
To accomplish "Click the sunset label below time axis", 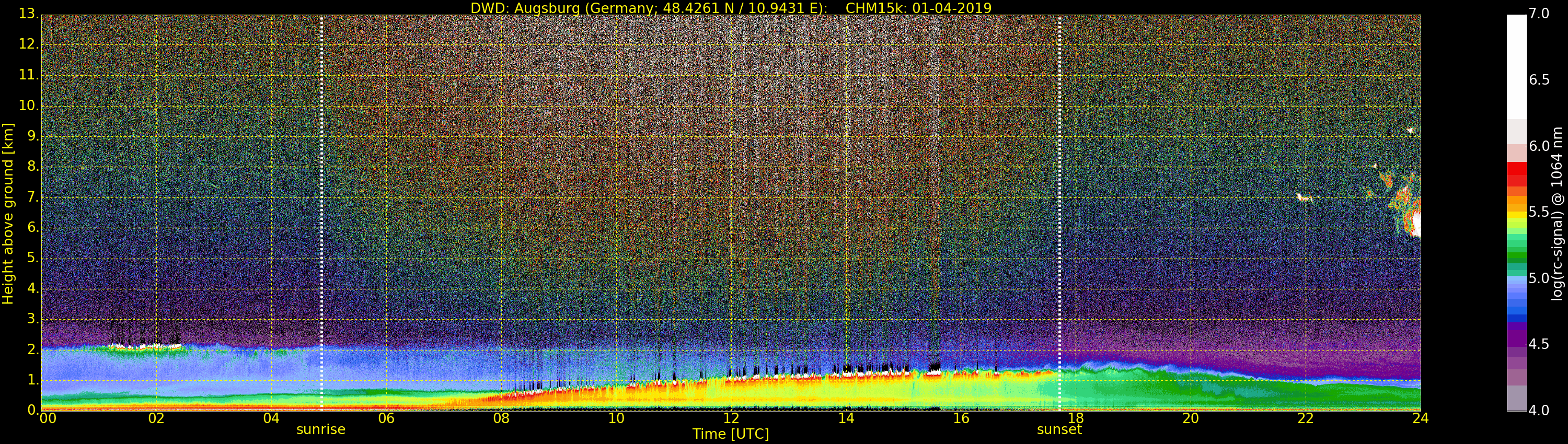I will point(1059,429).
